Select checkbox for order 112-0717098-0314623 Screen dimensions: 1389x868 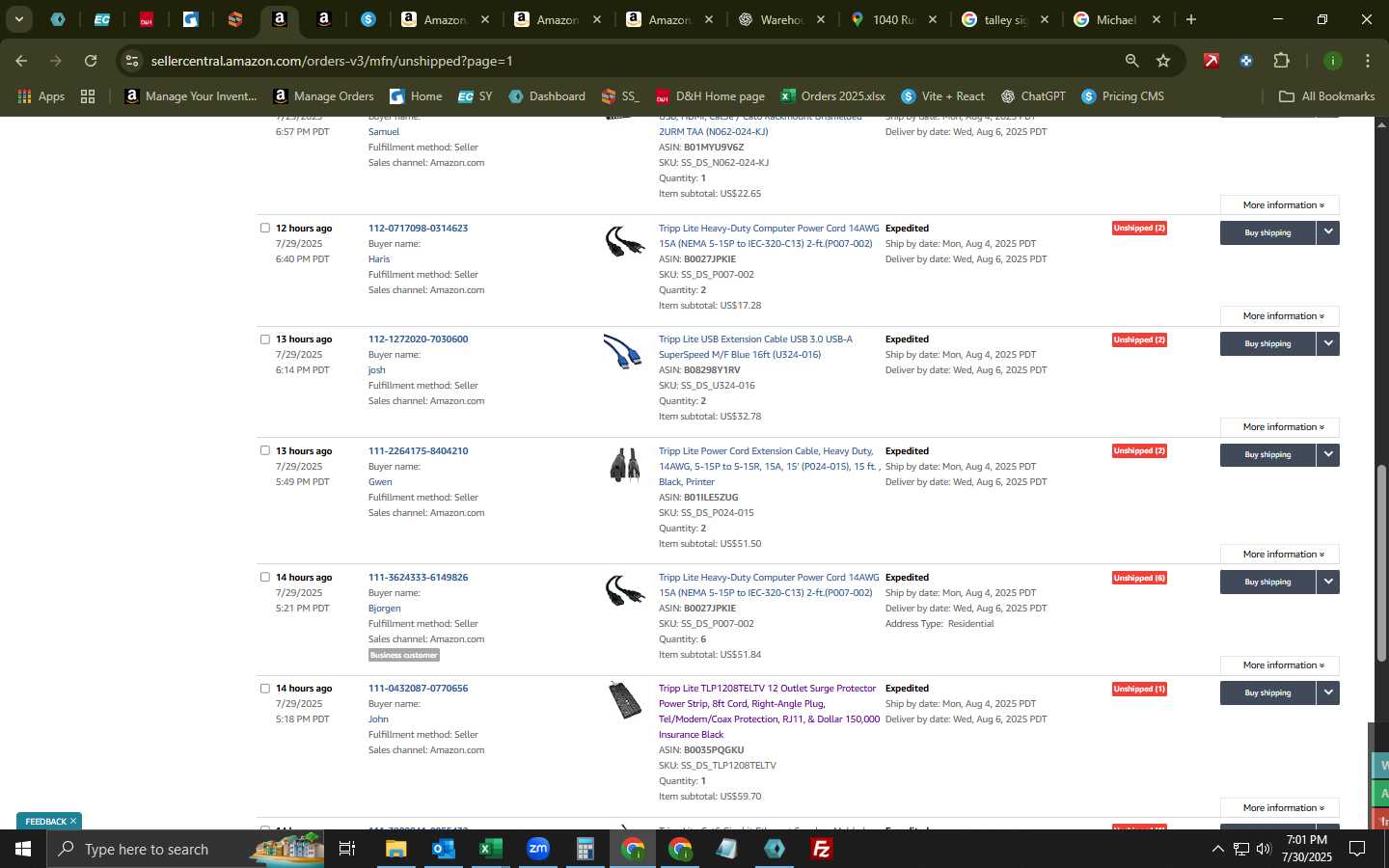[x=264, y=228]
